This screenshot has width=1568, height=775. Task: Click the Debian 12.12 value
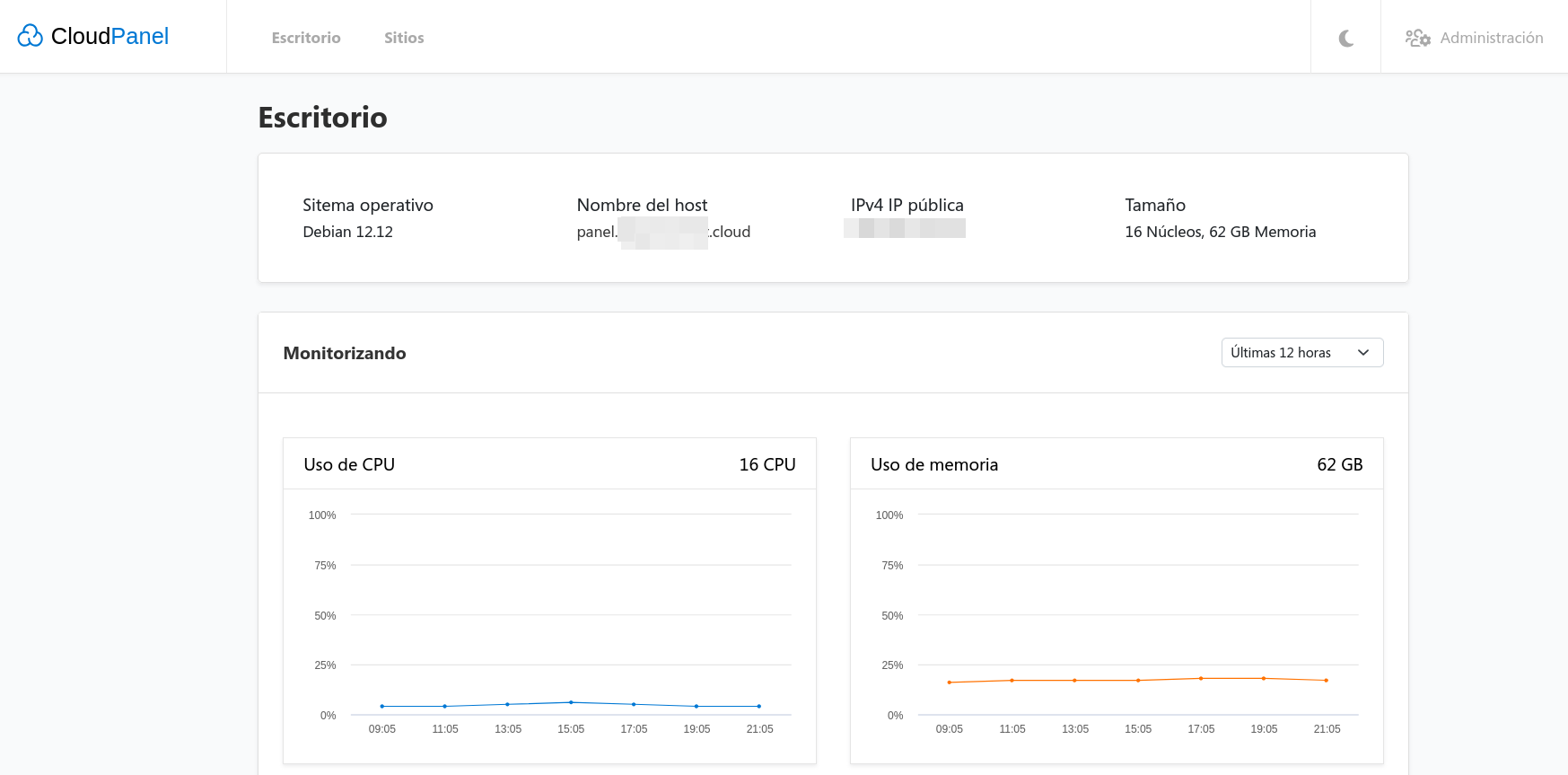click(x=348, y=232)
